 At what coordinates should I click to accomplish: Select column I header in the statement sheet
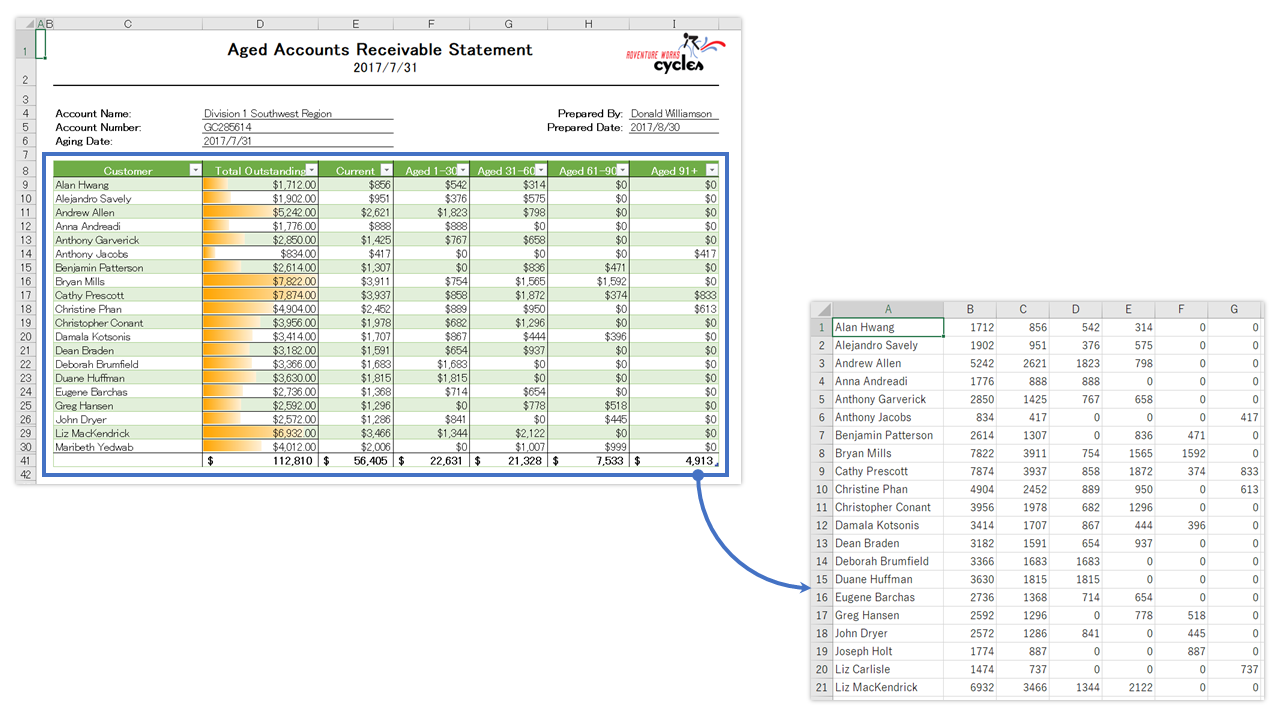coord(675,23)
